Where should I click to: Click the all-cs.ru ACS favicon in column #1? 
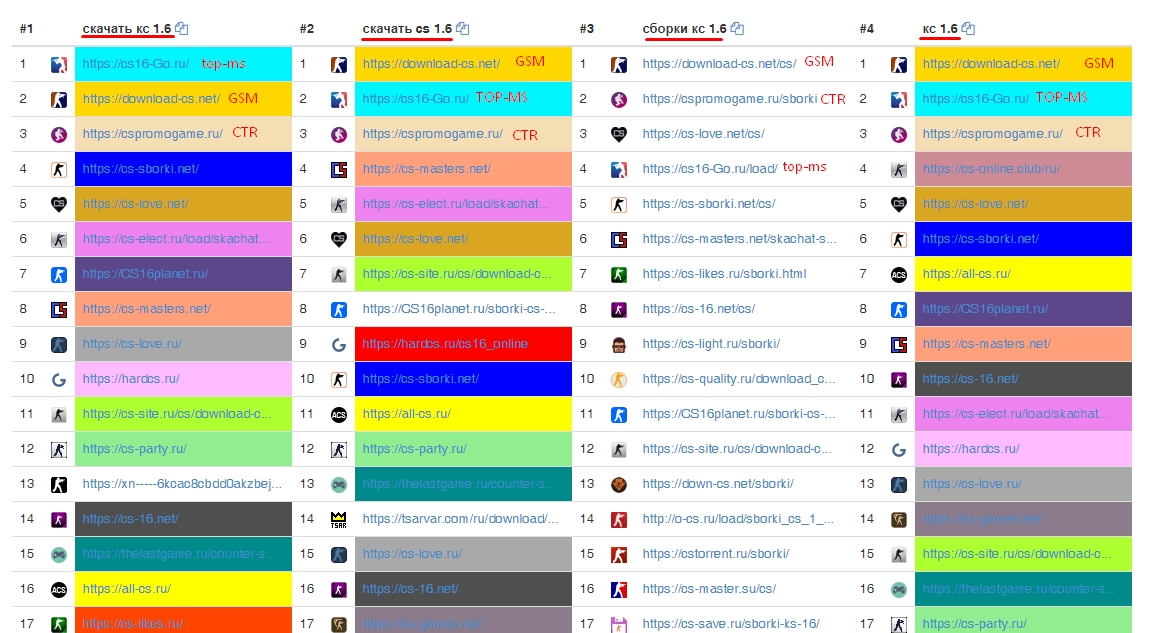coord(59,590)
